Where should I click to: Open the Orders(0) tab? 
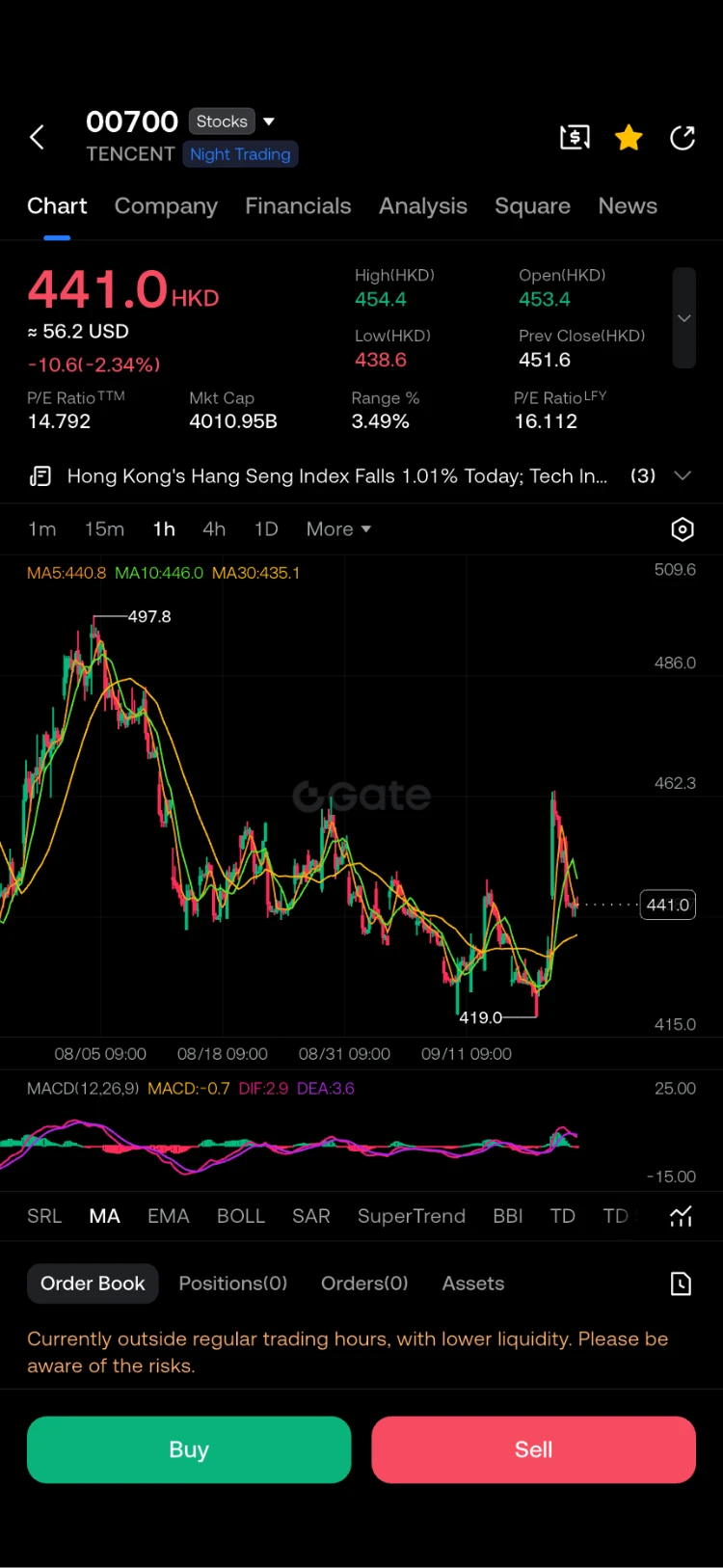(364, 1284)
